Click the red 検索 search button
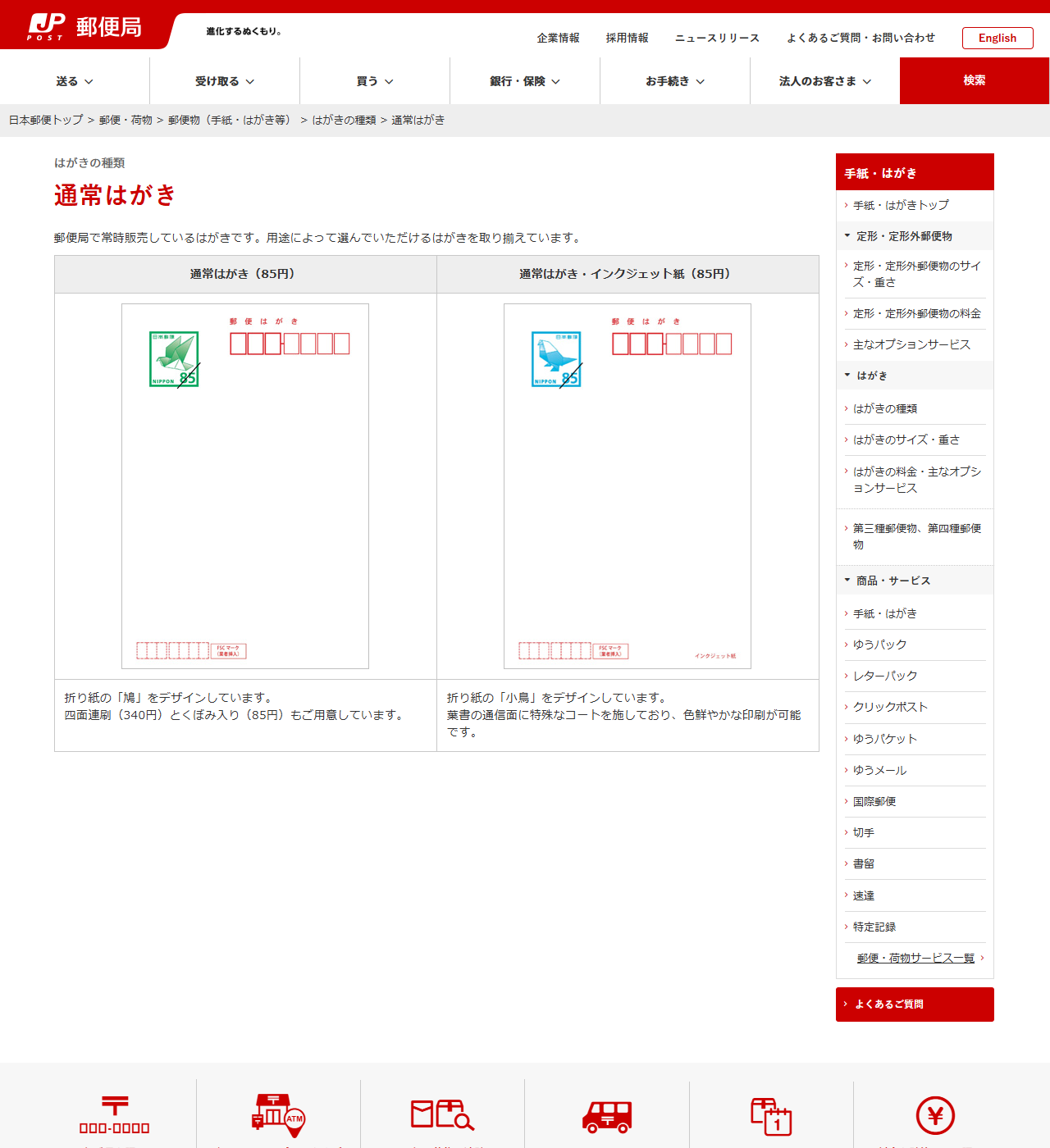This screenshot has width=1050, height=1148. point(975,80)
